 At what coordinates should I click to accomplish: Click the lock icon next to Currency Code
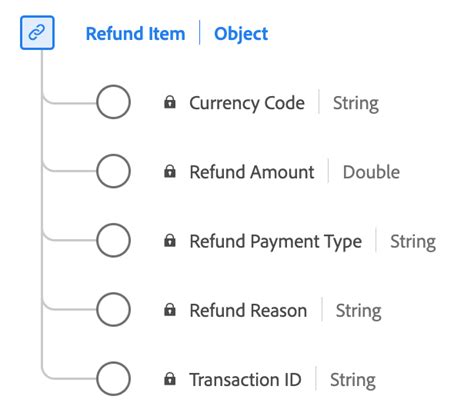[x=170, y=102]
